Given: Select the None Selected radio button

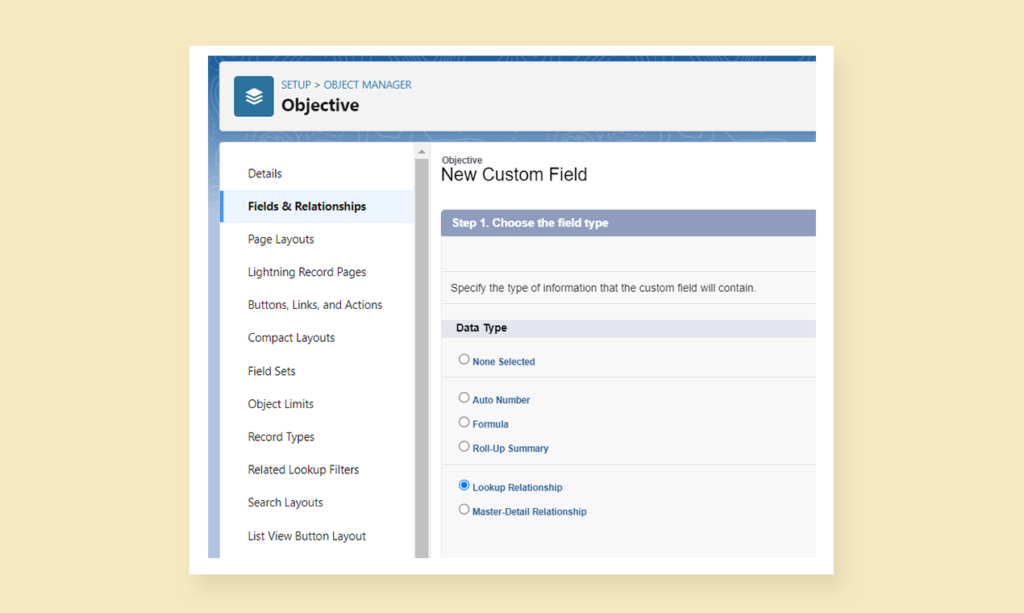Looking at the screenshot, I should tap(464, 358).
